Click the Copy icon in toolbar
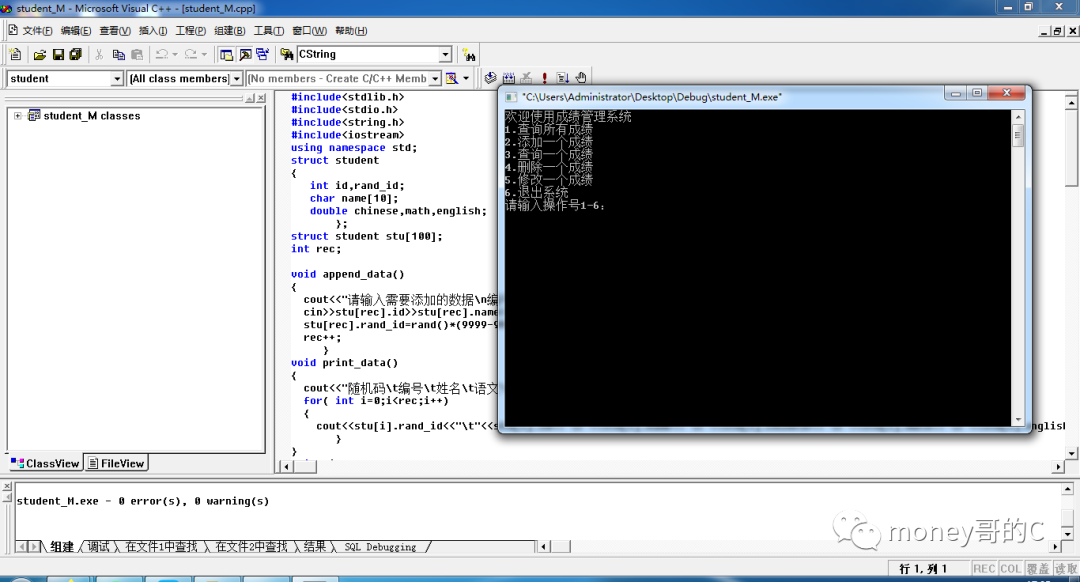This screenshot has height=582, width=1080. [x=118, y=54]
